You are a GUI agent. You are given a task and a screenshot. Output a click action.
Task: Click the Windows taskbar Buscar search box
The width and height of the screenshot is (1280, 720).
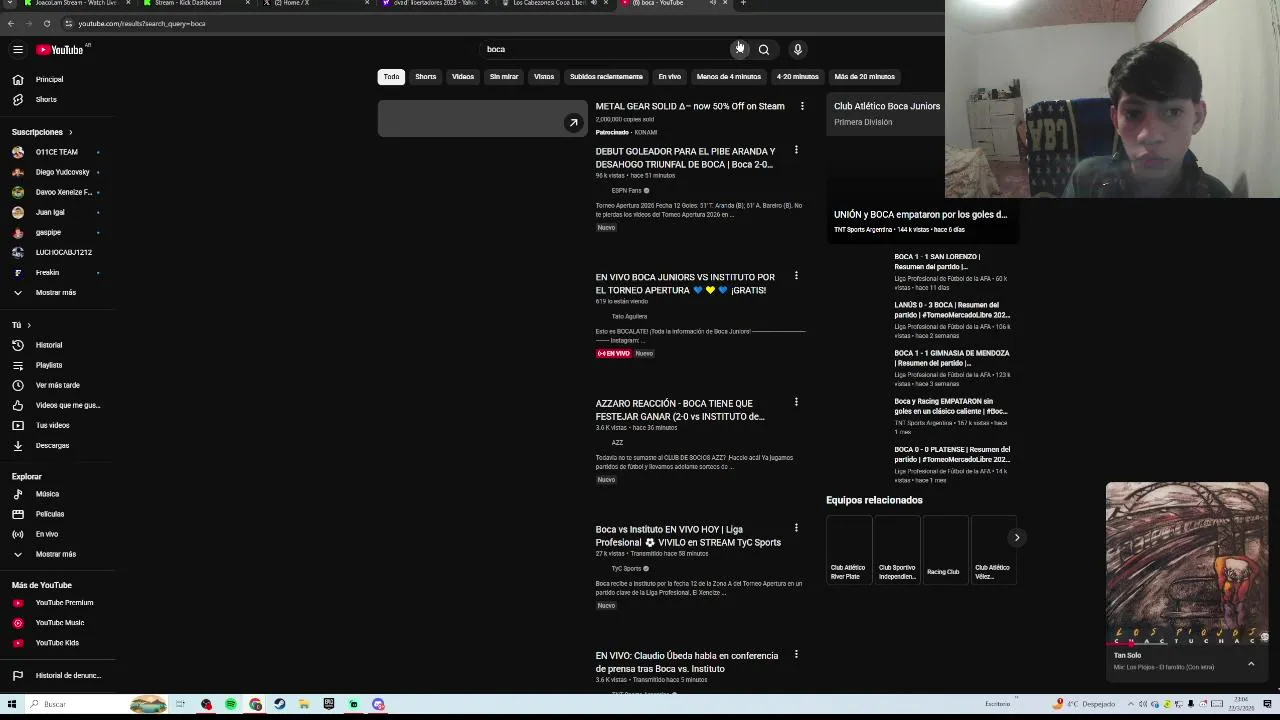pos(75,704)
